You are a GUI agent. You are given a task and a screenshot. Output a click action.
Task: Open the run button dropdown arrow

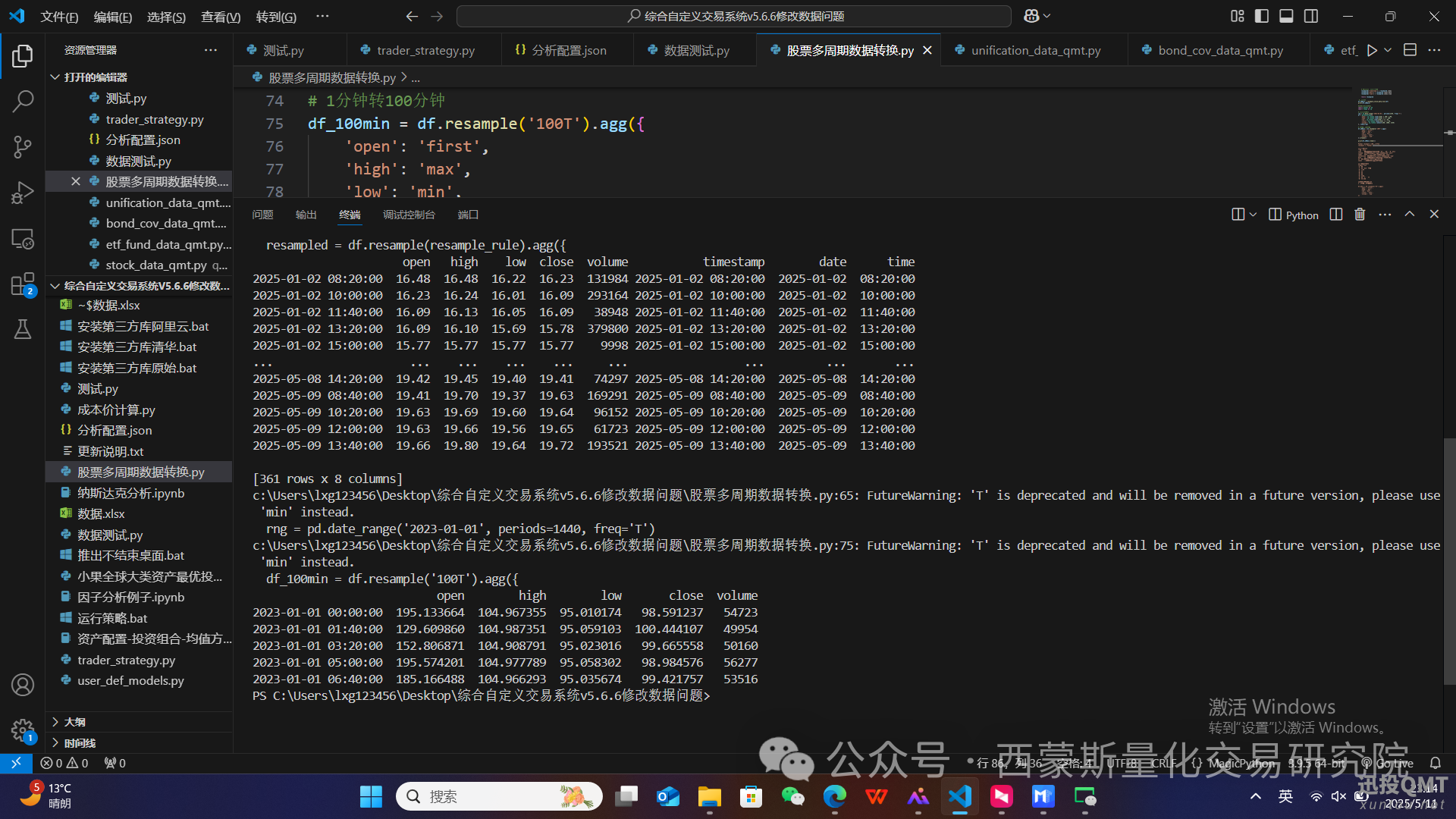point(1388,50)
